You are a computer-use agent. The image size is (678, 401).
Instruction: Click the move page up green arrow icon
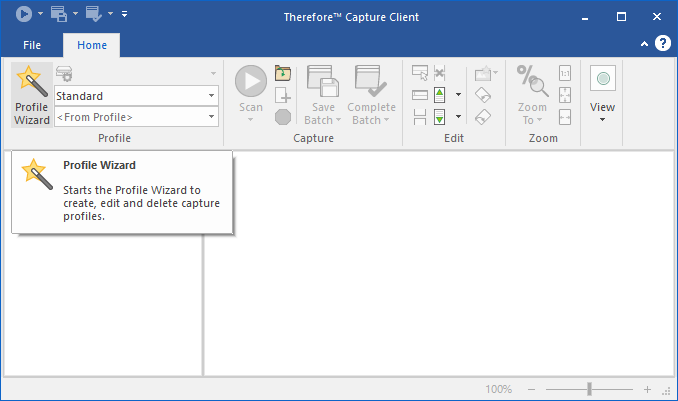[439, 95]
